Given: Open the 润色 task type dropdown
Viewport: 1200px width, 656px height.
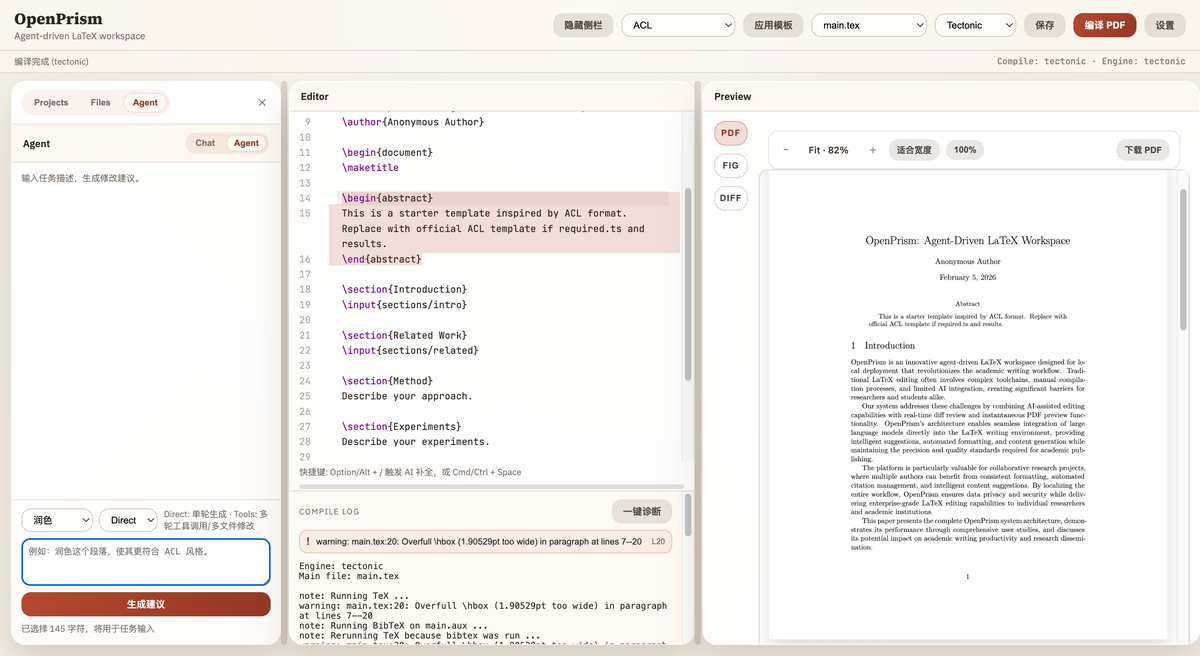Looking at the screenshot, I should click(57, 520).
